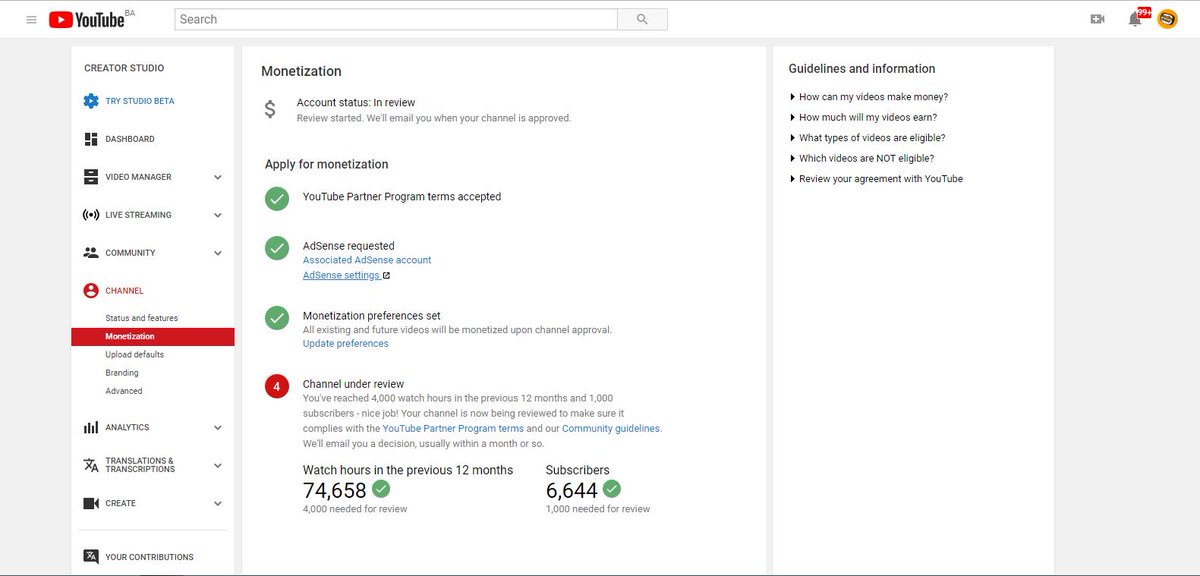The height and width of the screenshot is (576, 1200).
Task: Open Upload defaults settings
Action: [135, 355]
